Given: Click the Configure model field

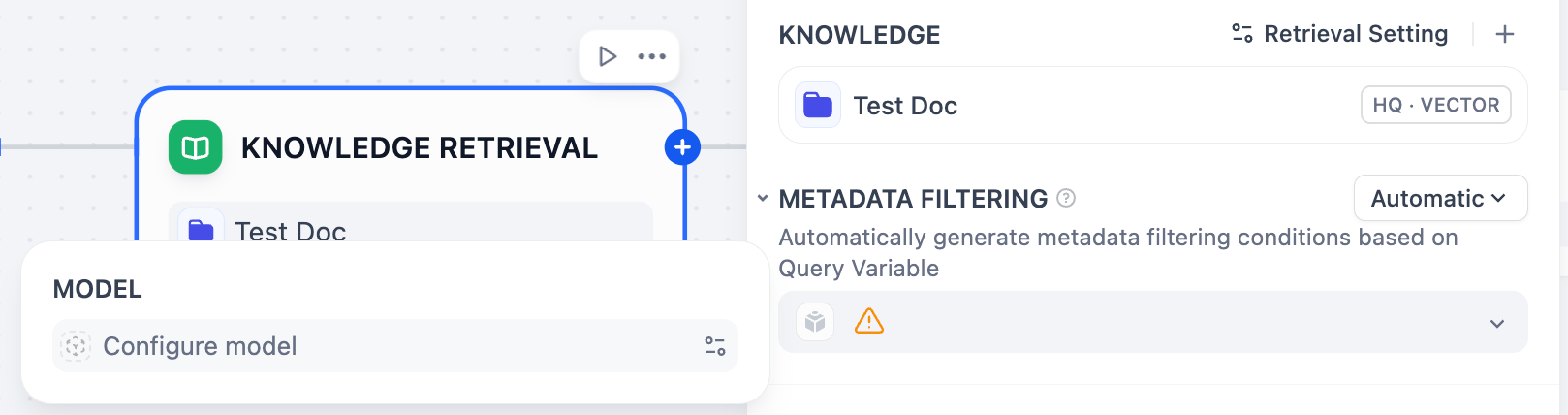Looking at the screenshot, I should click(x=368, y=346).
